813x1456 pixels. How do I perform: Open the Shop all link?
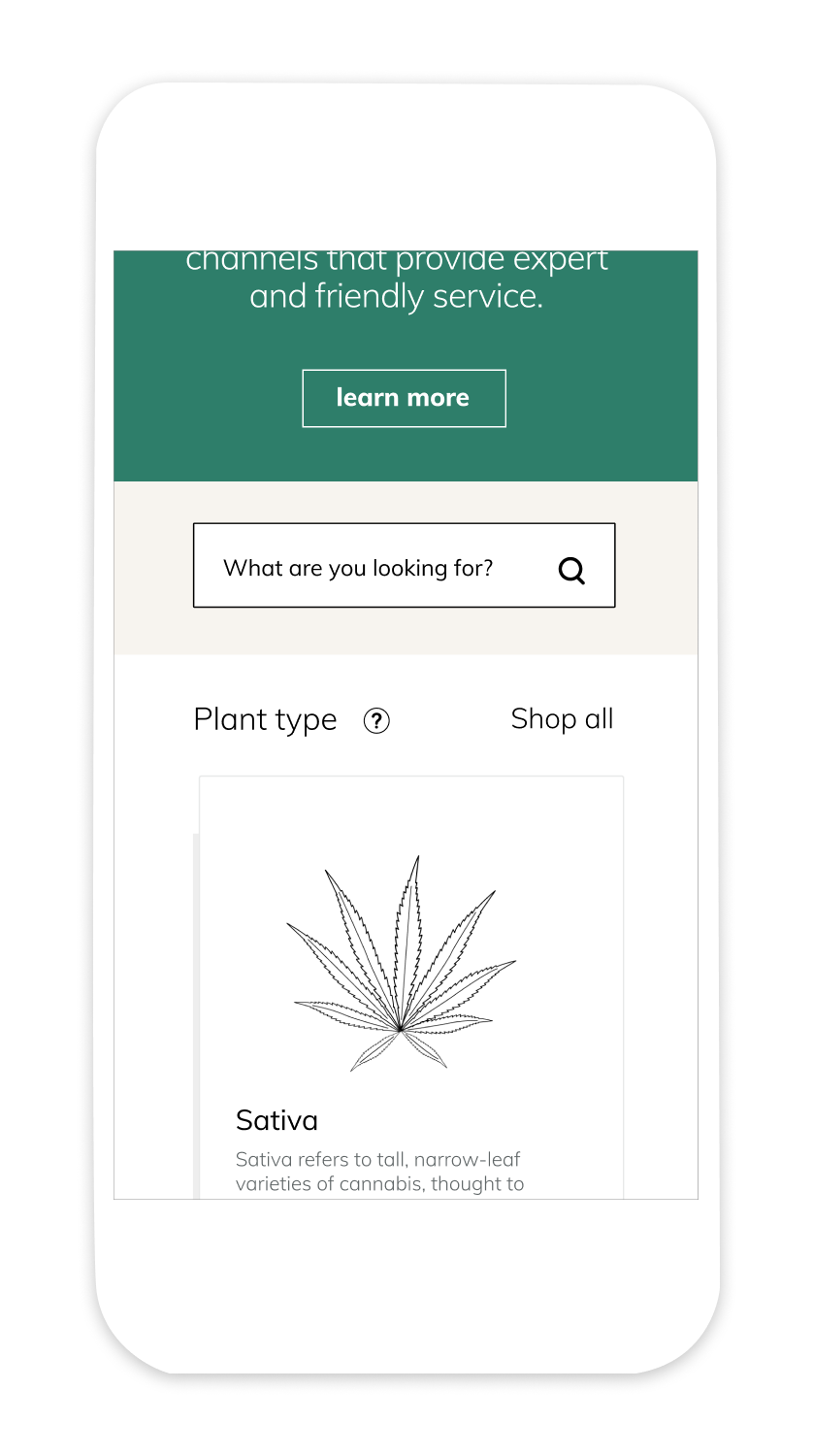(x=562, y=719)
